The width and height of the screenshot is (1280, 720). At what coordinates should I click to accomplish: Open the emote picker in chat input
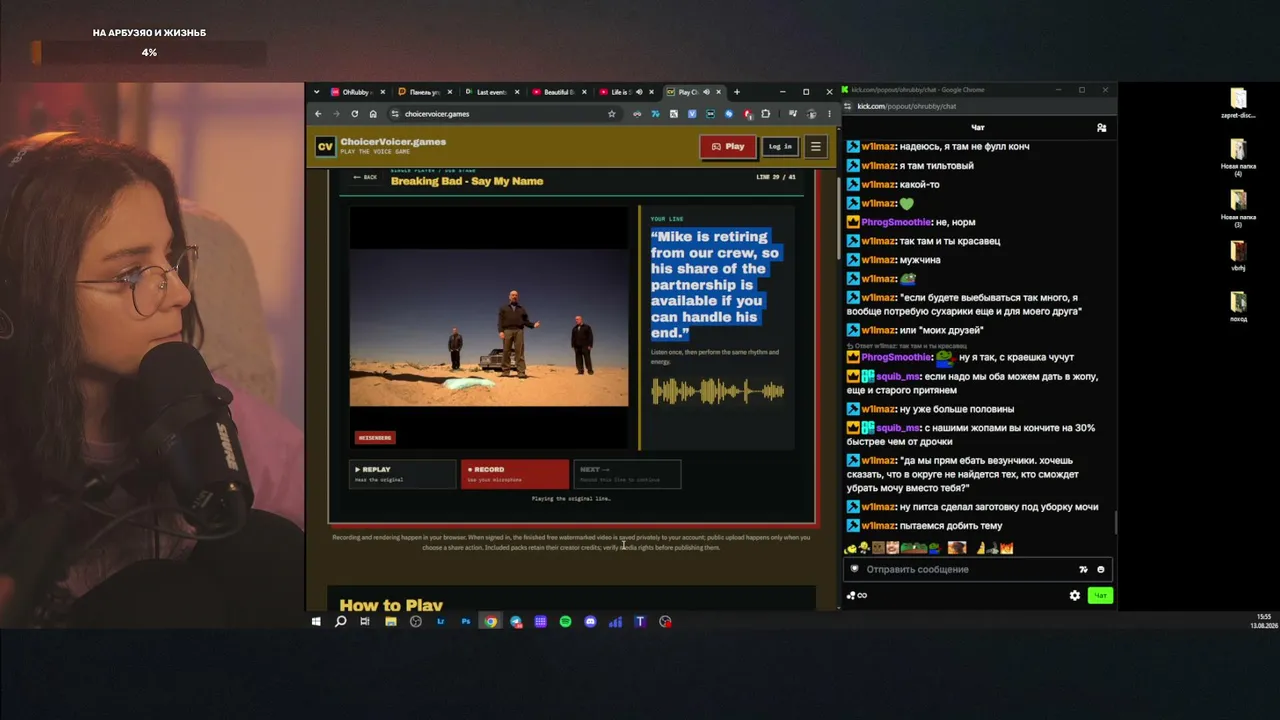tap(1101, 569)
